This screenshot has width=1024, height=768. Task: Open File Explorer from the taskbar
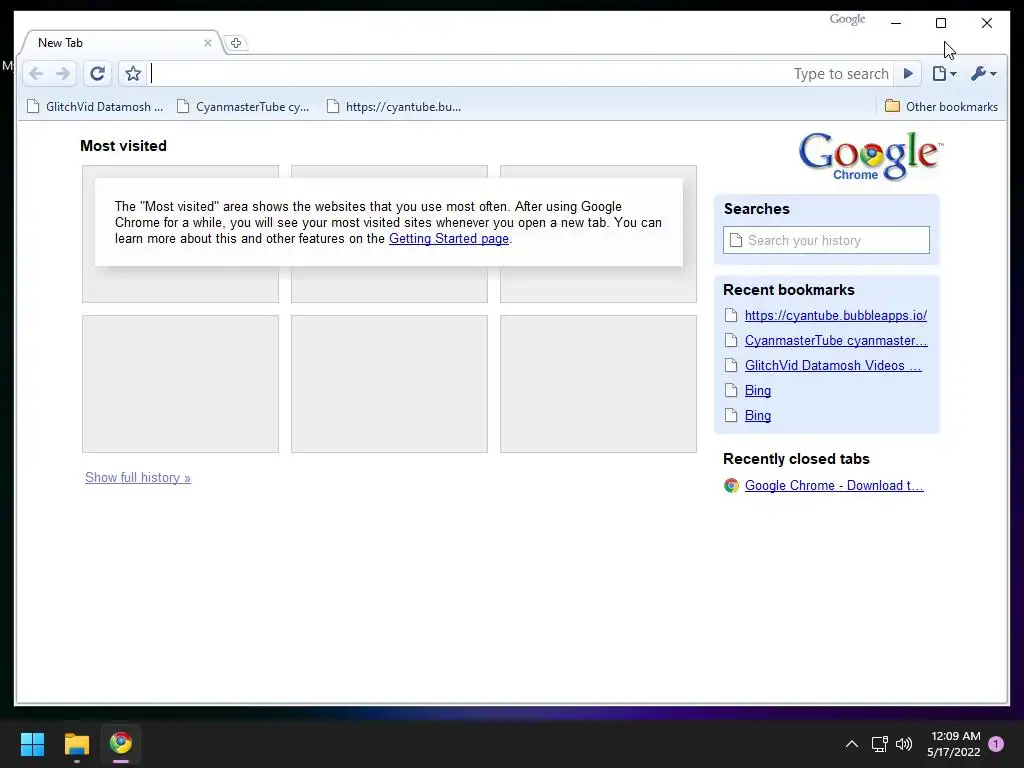point(76,744)
